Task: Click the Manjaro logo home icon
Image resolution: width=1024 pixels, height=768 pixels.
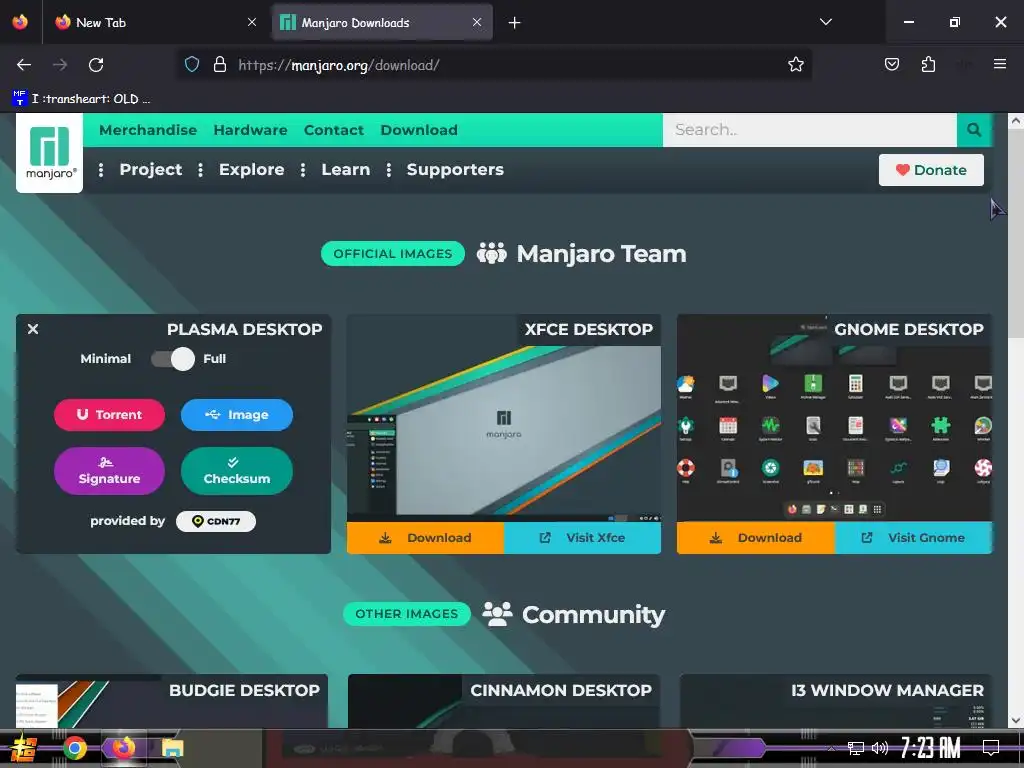Action: point(50,153)
